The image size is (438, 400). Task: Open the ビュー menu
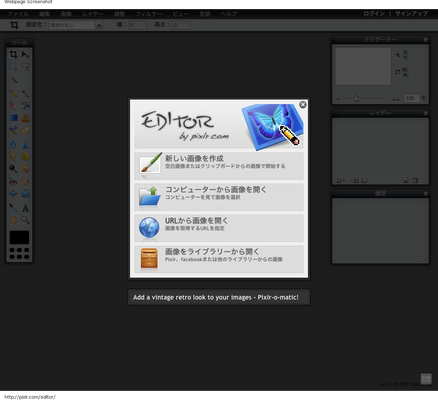tap(180, 14)
